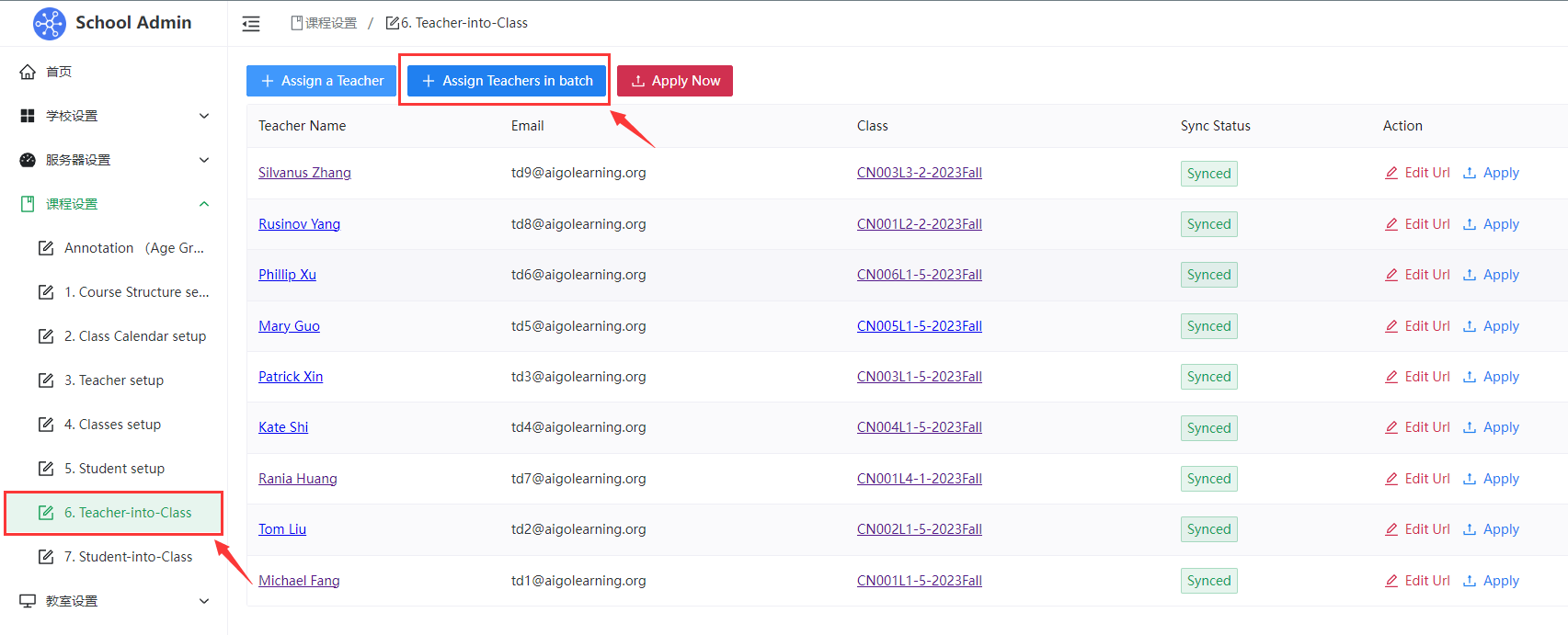Click the upload icon in Michael Fang's row

[x=1470, y=581]
